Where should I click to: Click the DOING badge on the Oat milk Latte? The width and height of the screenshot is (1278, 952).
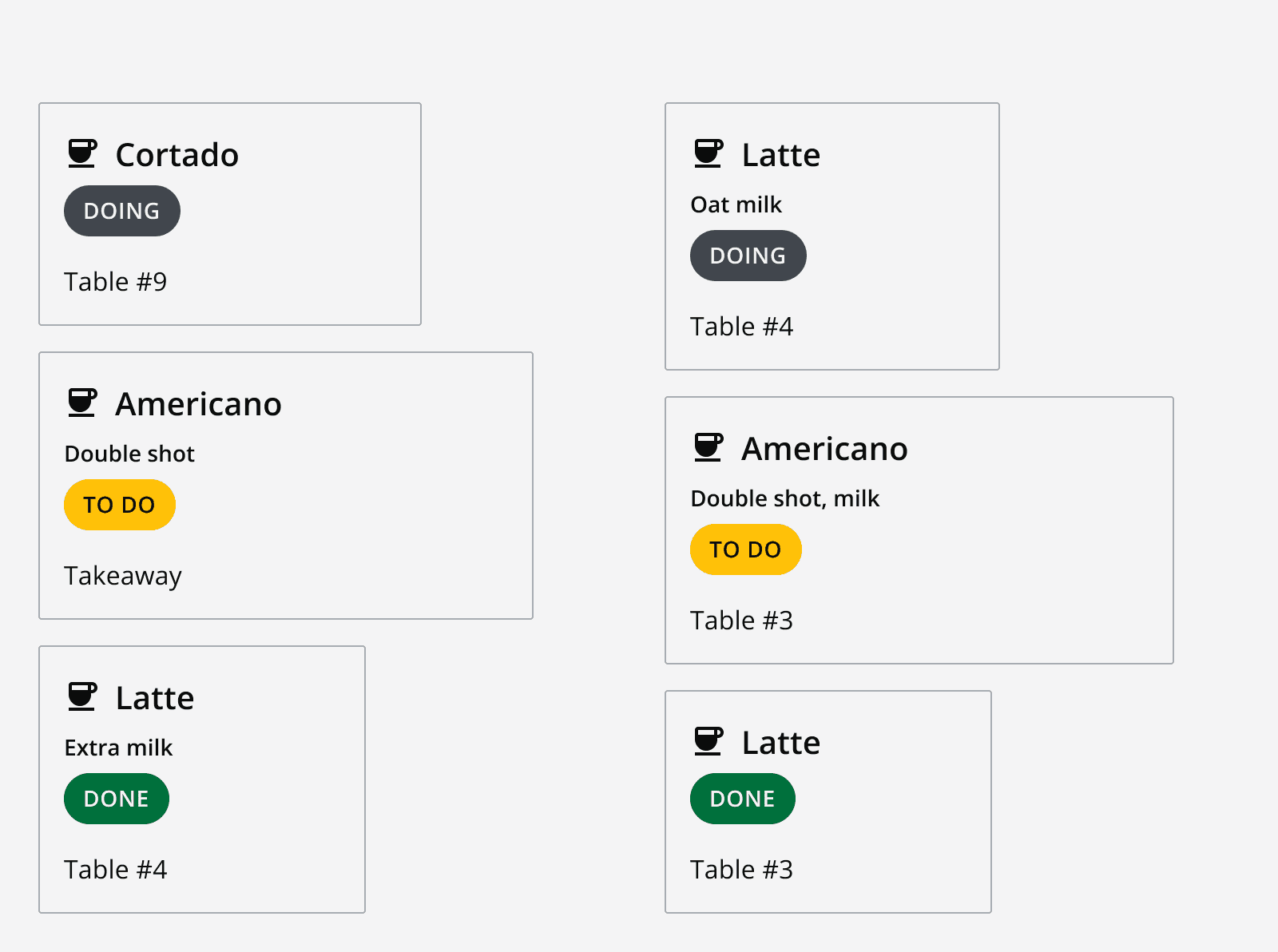click(x=748, y=256)
